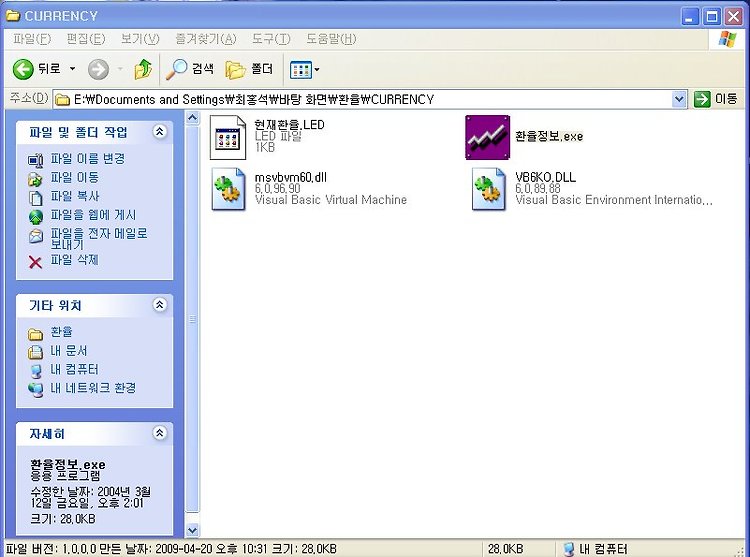Go up one folder level with the up-folder icon
Viewport: 750px width, 557px height.
point(143,69)
